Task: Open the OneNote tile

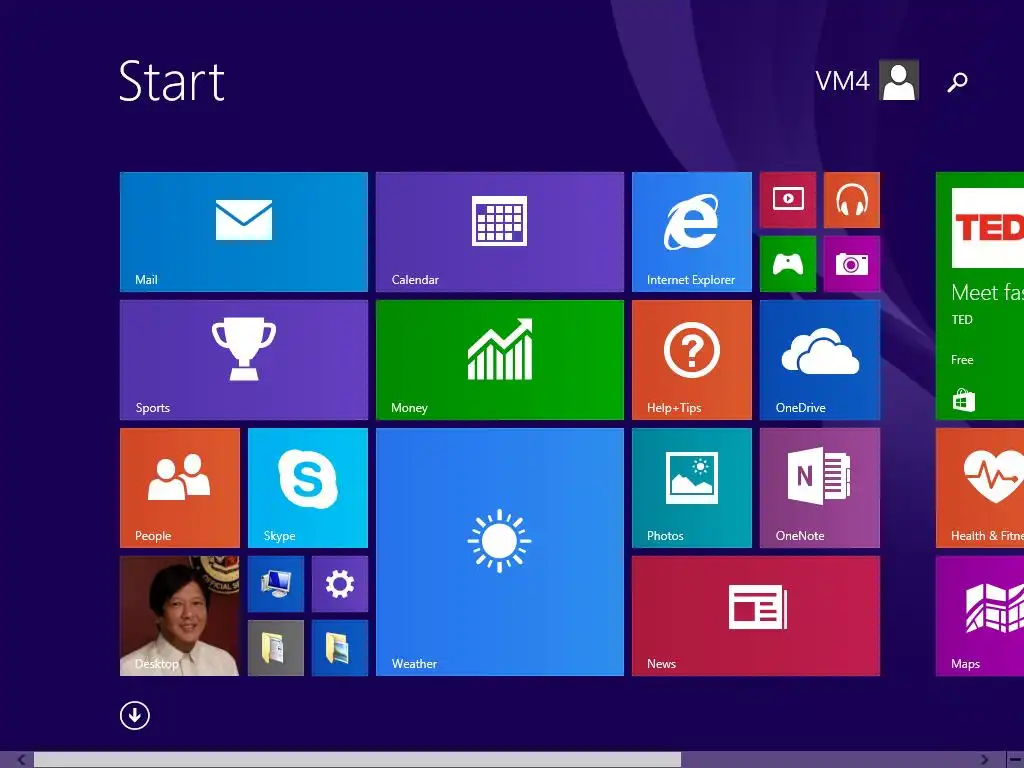Action: pos(820,488)
